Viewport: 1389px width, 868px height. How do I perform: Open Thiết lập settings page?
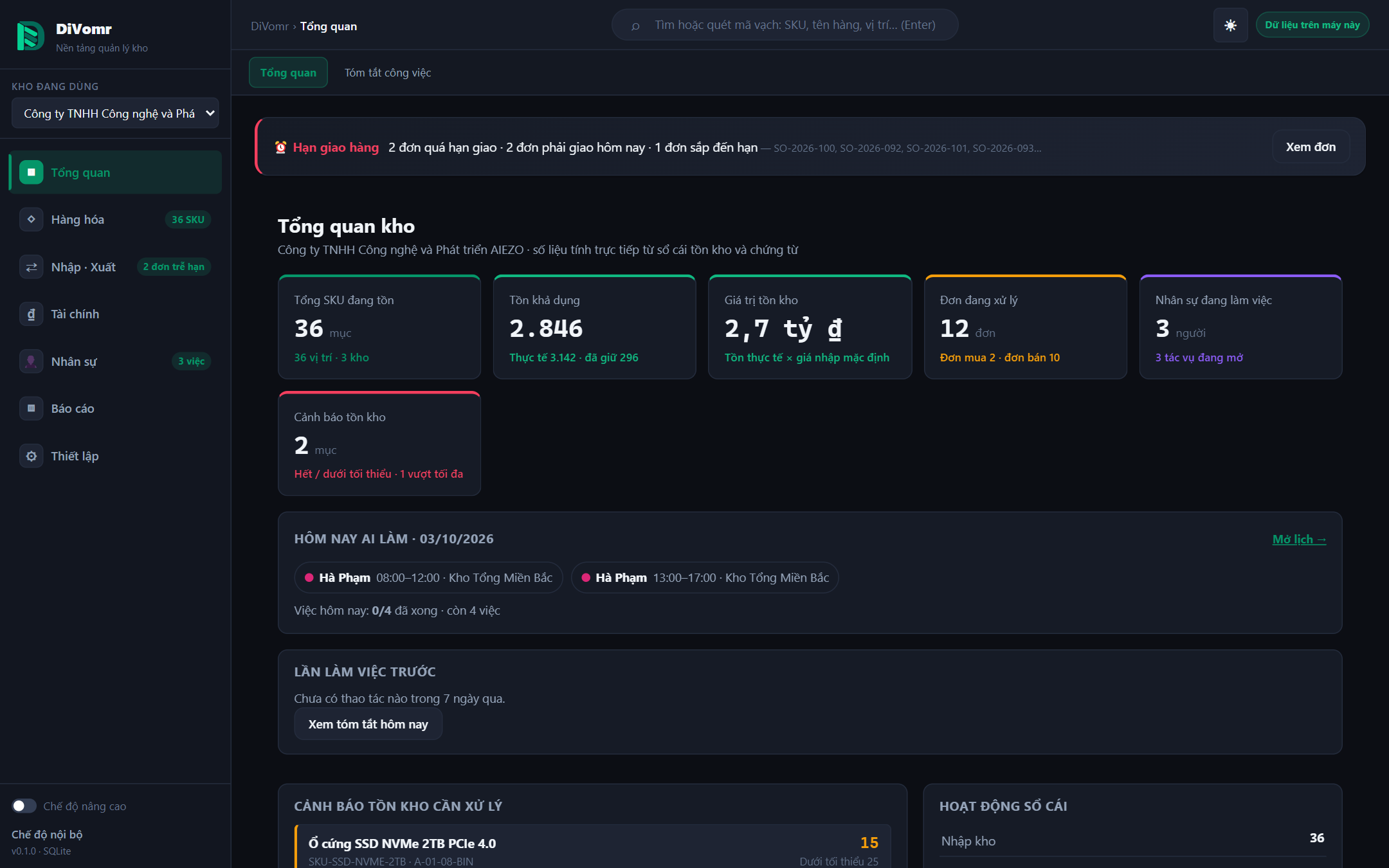pyautogui.click(x=115, y=456)
